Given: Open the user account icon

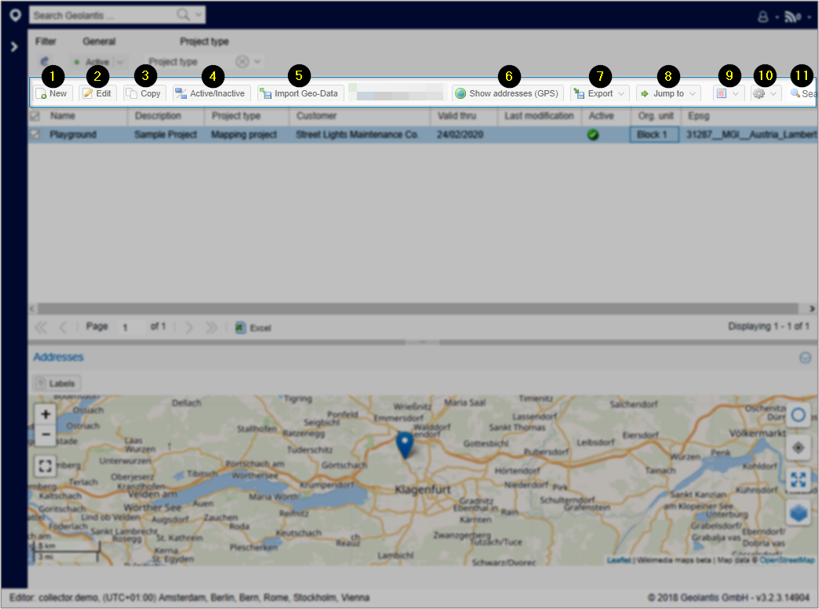Looking at the screenshot, I should point(763,17).
